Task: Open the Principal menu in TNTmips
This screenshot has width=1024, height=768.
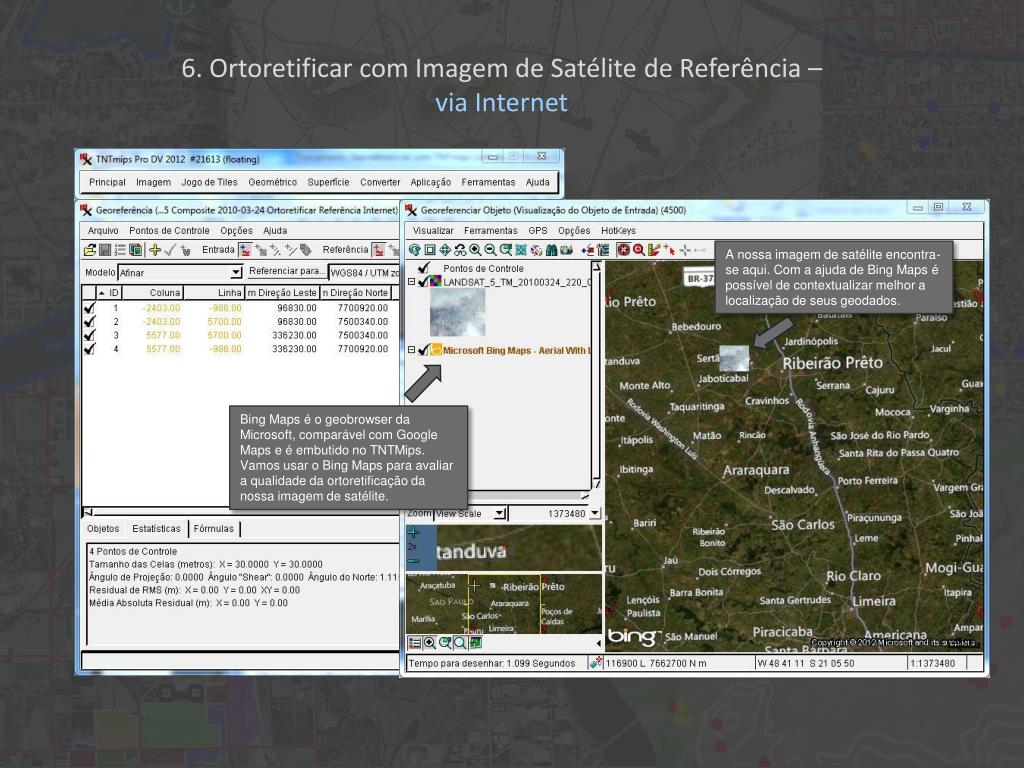Action: (x=107, y=182)
